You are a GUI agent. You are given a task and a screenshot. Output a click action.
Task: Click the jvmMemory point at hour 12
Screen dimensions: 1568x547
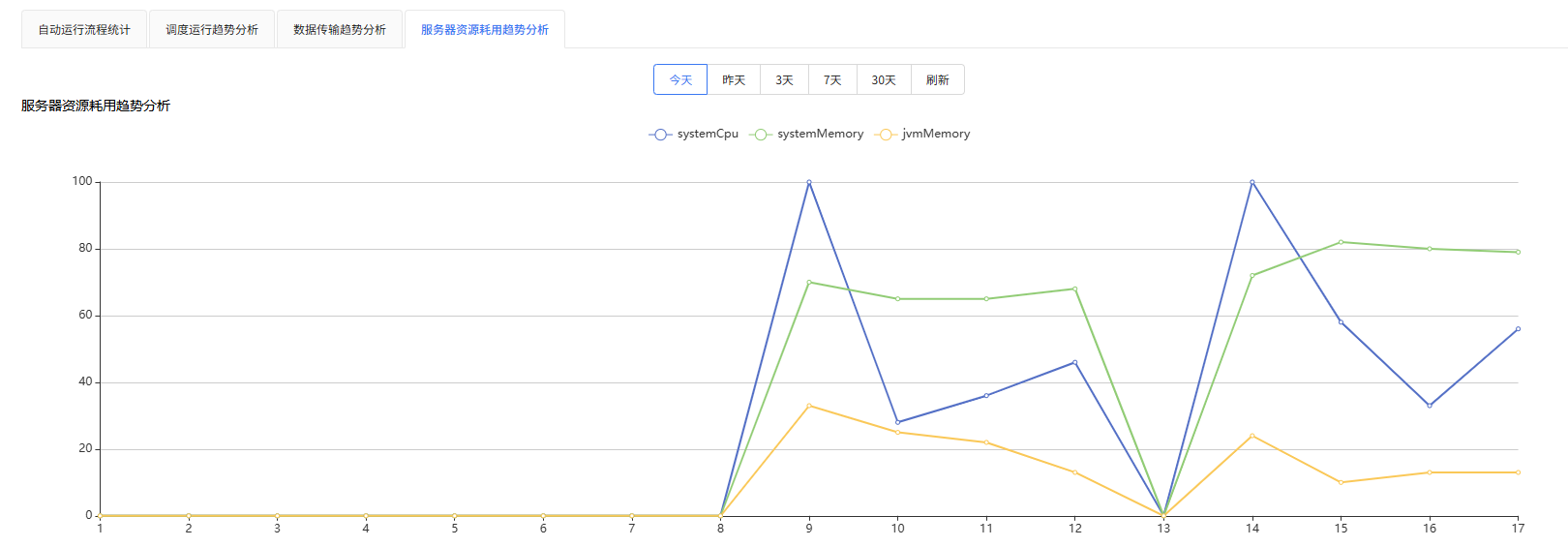click(1074, 472)
